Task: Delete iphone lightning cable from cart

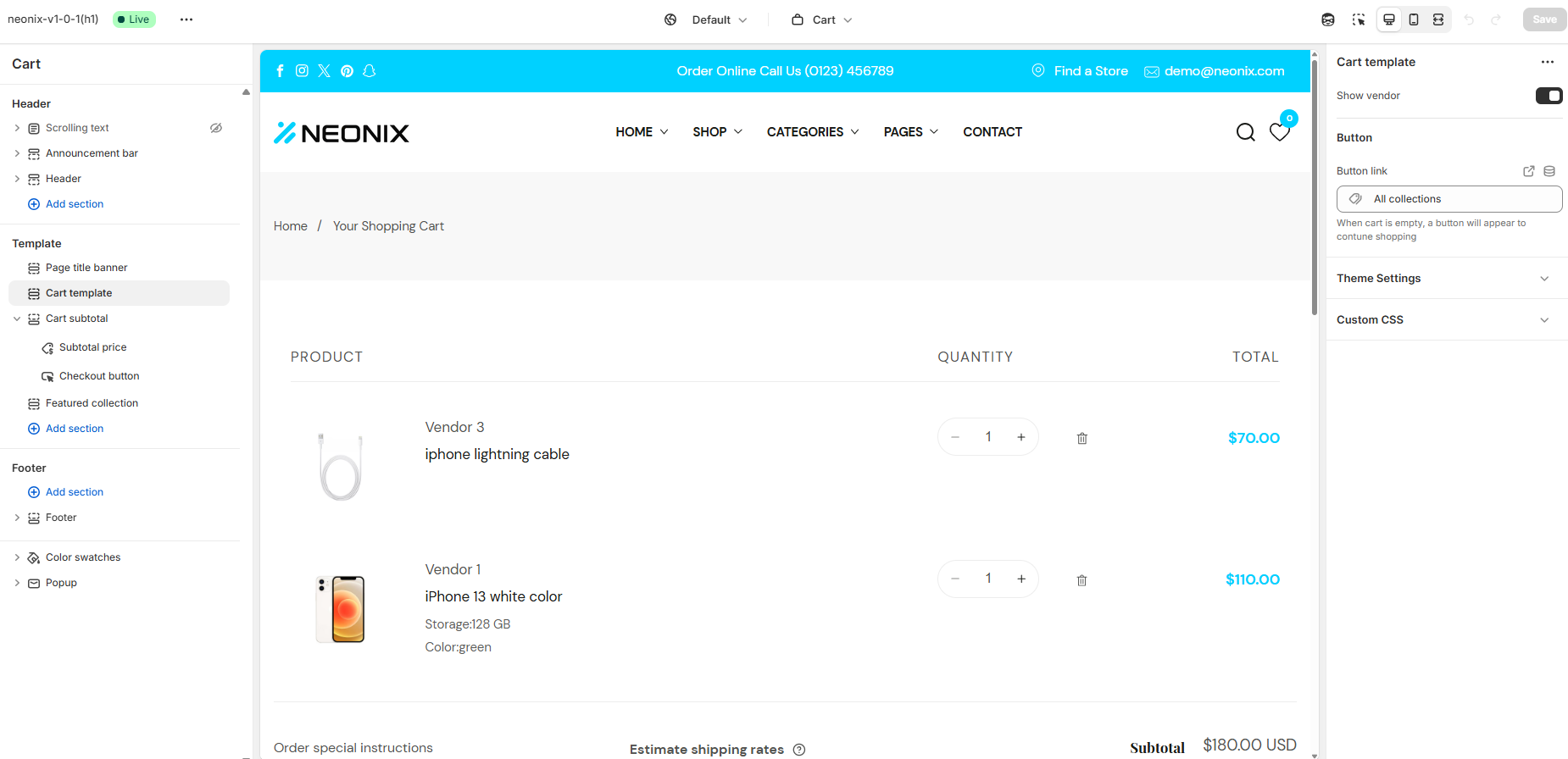Action: point(1082,438)
